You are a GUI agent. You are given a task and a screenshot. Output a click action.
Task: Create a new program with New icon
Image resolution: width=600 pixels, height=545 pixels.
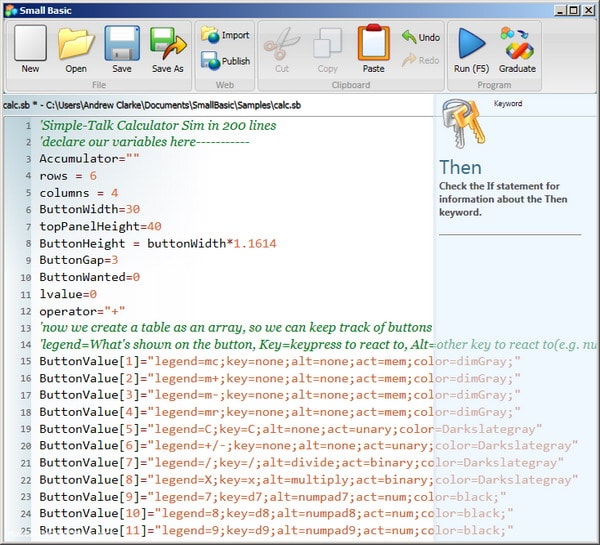pos(30,49)
